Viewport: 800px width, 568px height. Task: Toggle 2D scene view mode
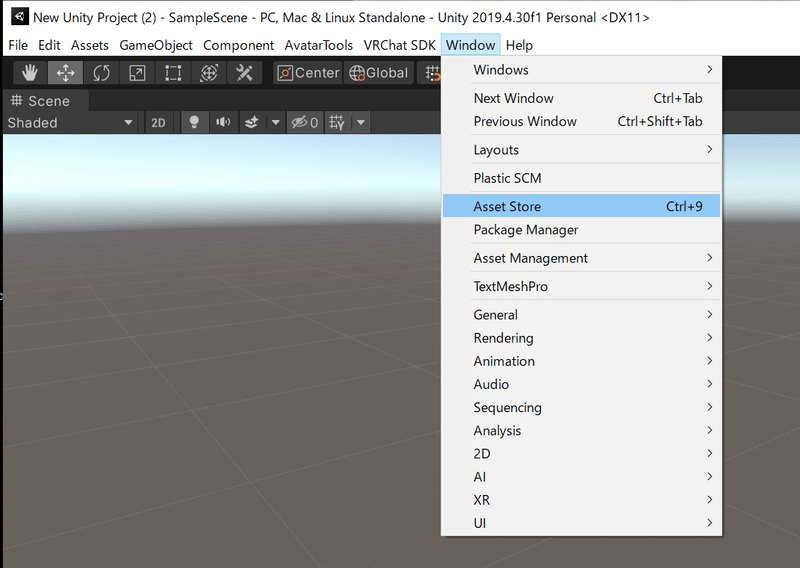tap(158, 122)
